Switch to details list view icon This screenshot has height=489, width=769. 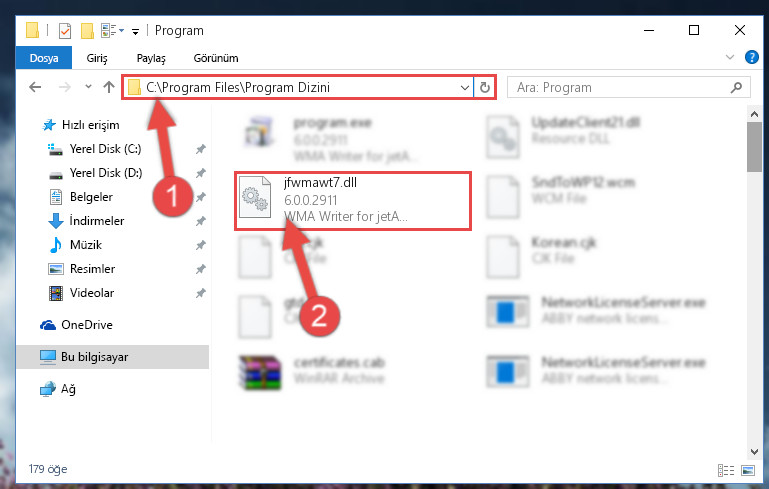click(726, 470)
